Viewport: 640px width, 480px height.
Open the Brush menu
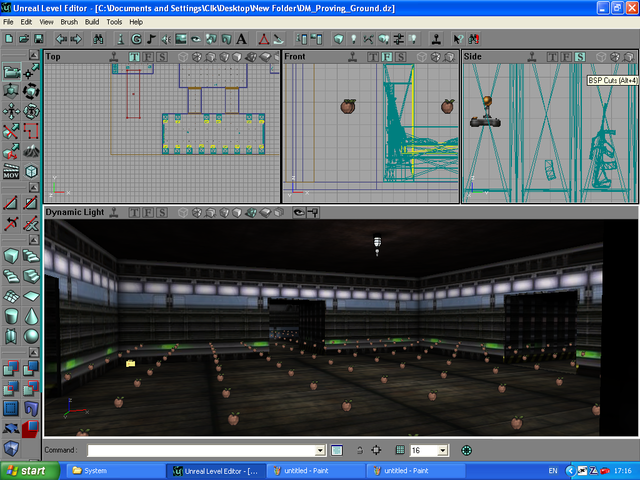[x=69, y=21]
